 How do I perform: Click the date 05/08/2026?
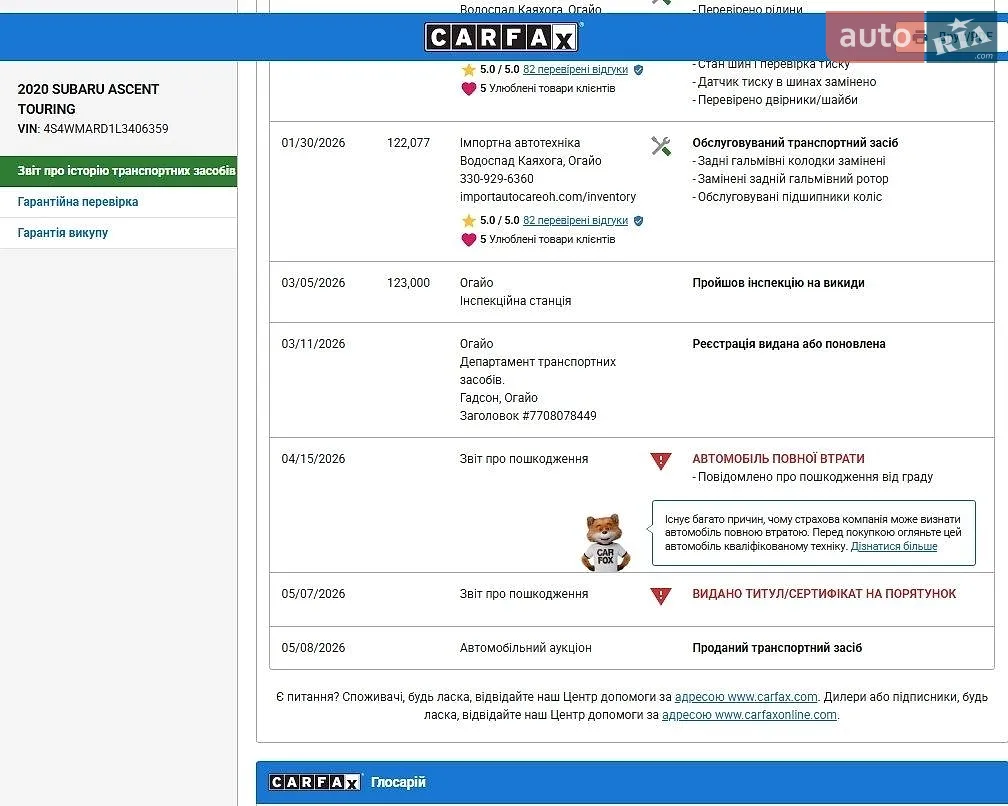[313, 648]
